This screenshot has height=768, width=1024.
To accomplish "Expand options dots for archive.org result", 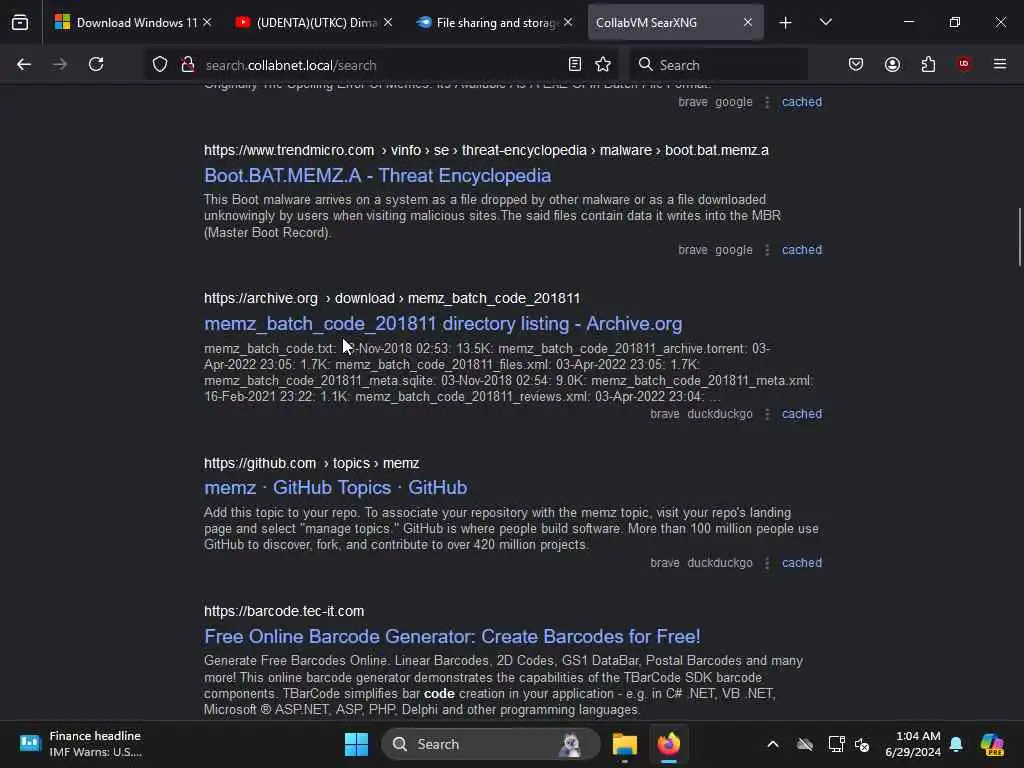I will point(767,414).
